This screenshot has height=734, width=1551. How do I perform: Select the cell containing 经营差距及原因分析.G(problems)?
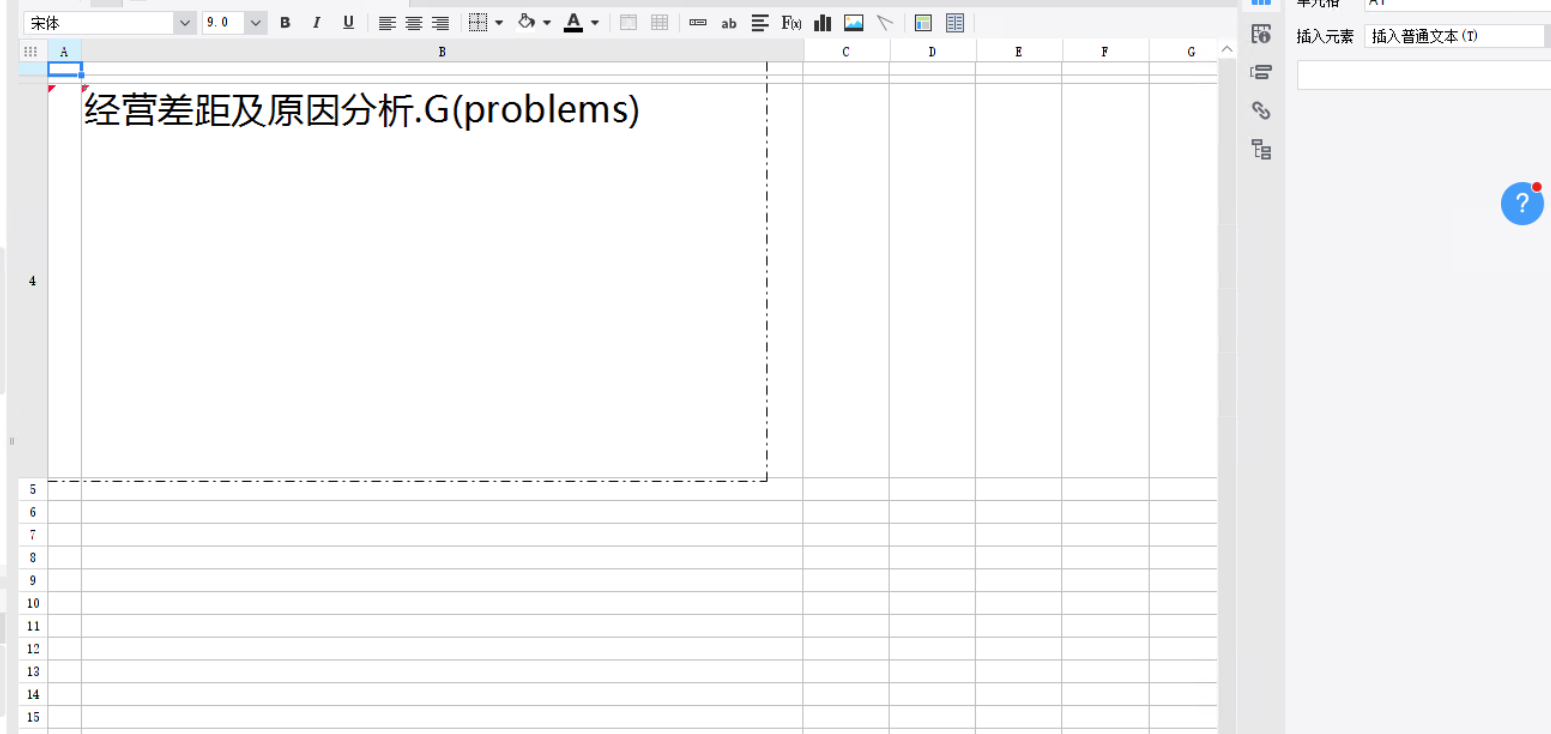442,281
